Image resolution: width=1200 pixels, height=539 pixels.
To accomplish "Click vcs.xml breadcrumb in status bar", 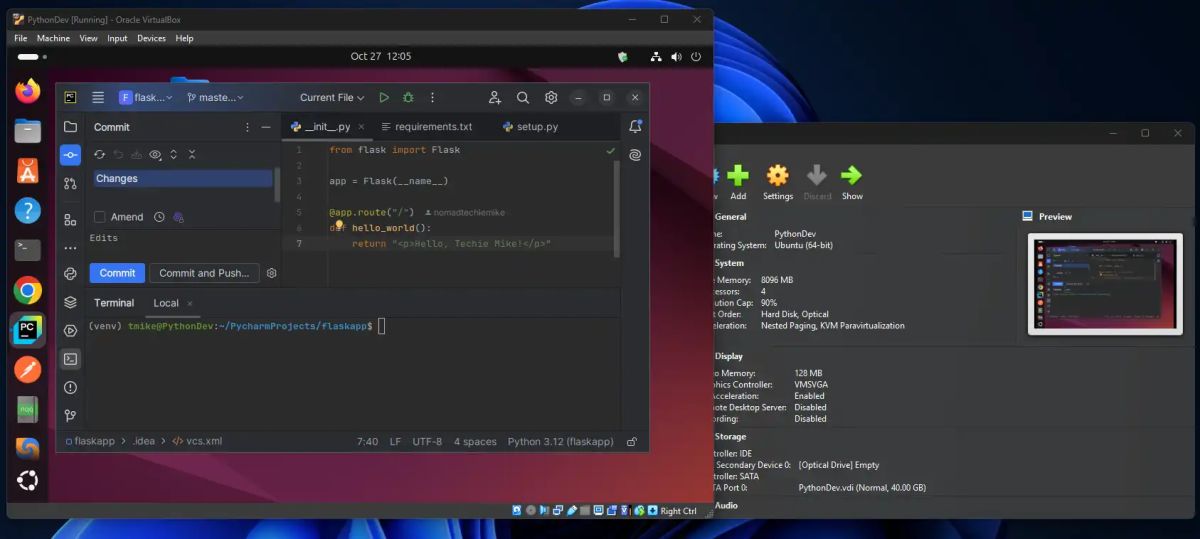I will [197, 441].
